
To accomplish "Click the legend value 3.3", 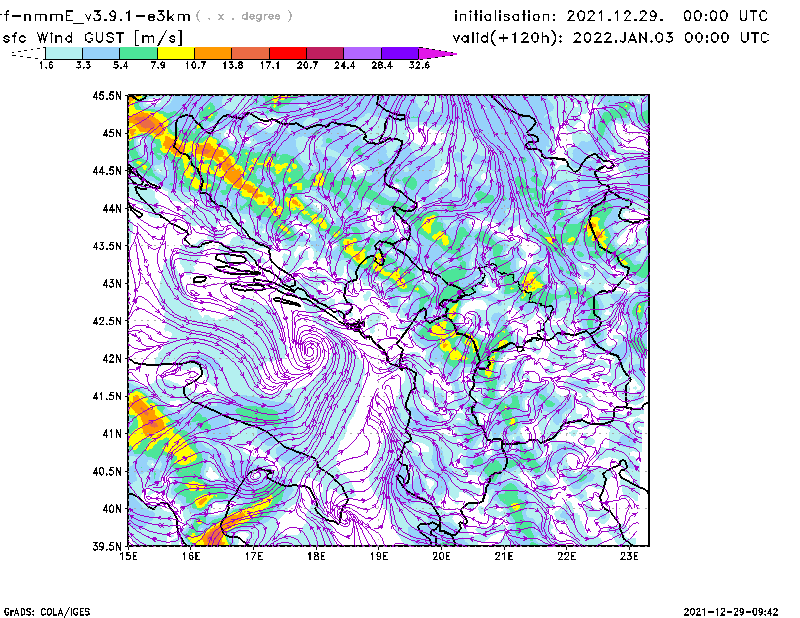I will pyautogui.click(x=83, y=65).
